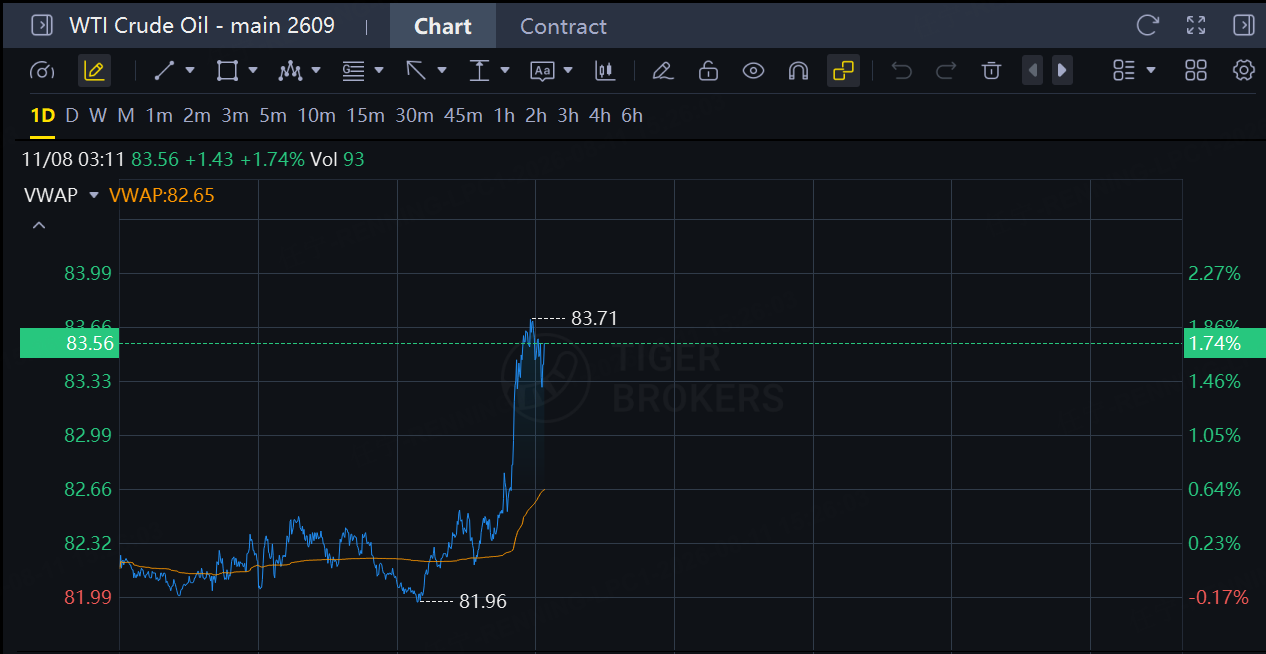This screenshot has height=654, width=1266.
Task: Select the 45m timeframe
Action: 463,115
